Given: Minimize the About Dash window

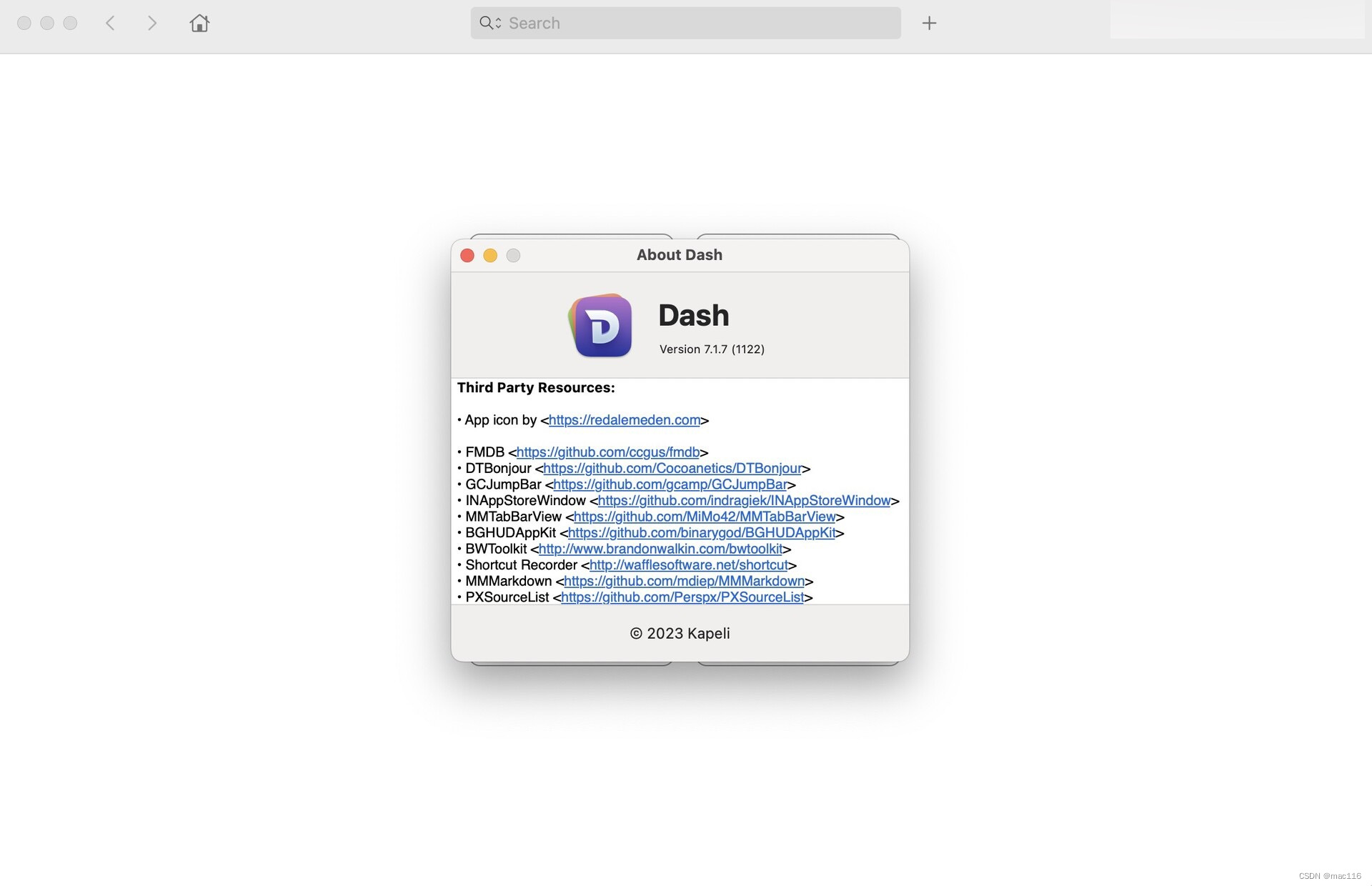Looking at the screenshot, I should tap(490, 255).
